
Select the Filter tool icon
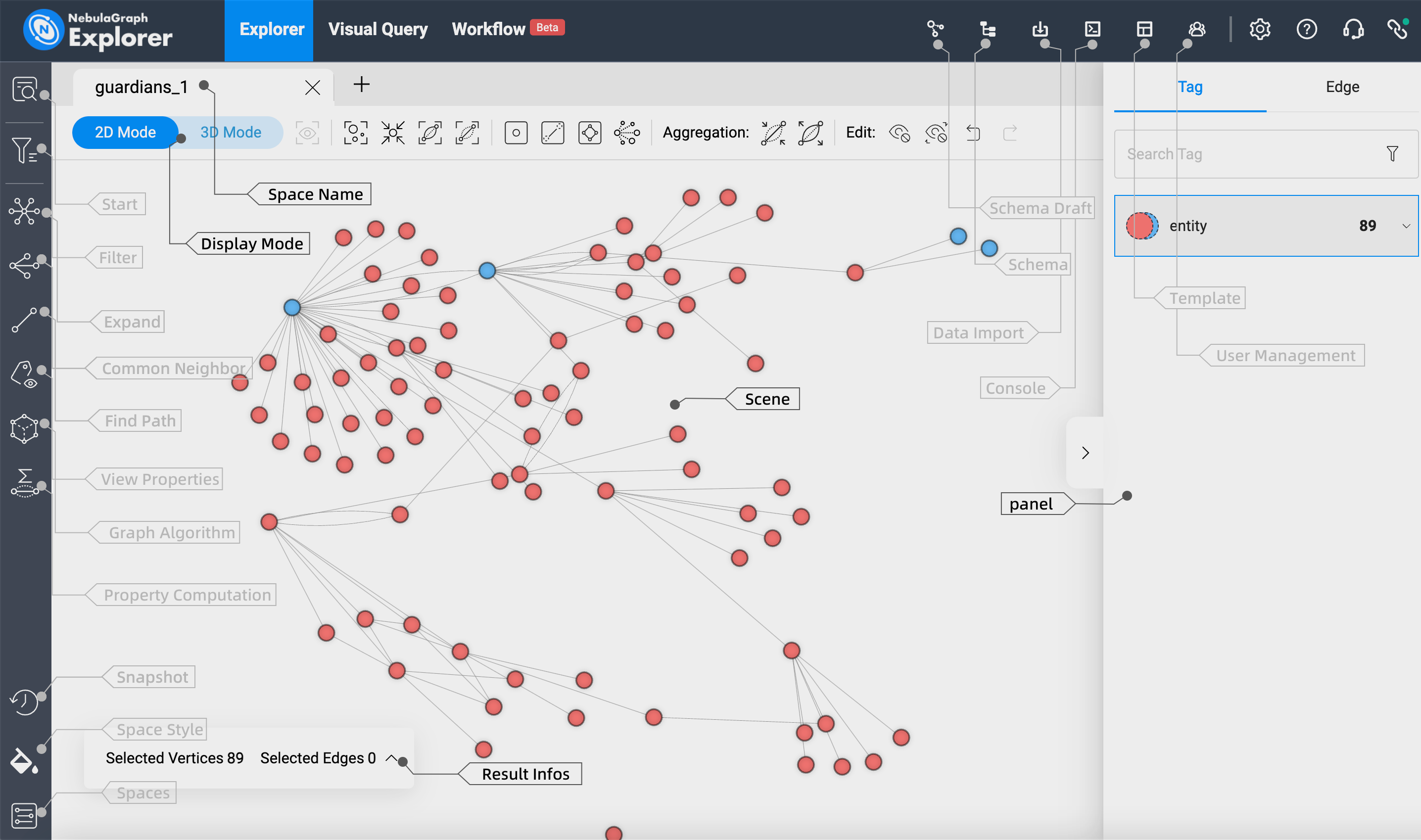click(22, 151)
